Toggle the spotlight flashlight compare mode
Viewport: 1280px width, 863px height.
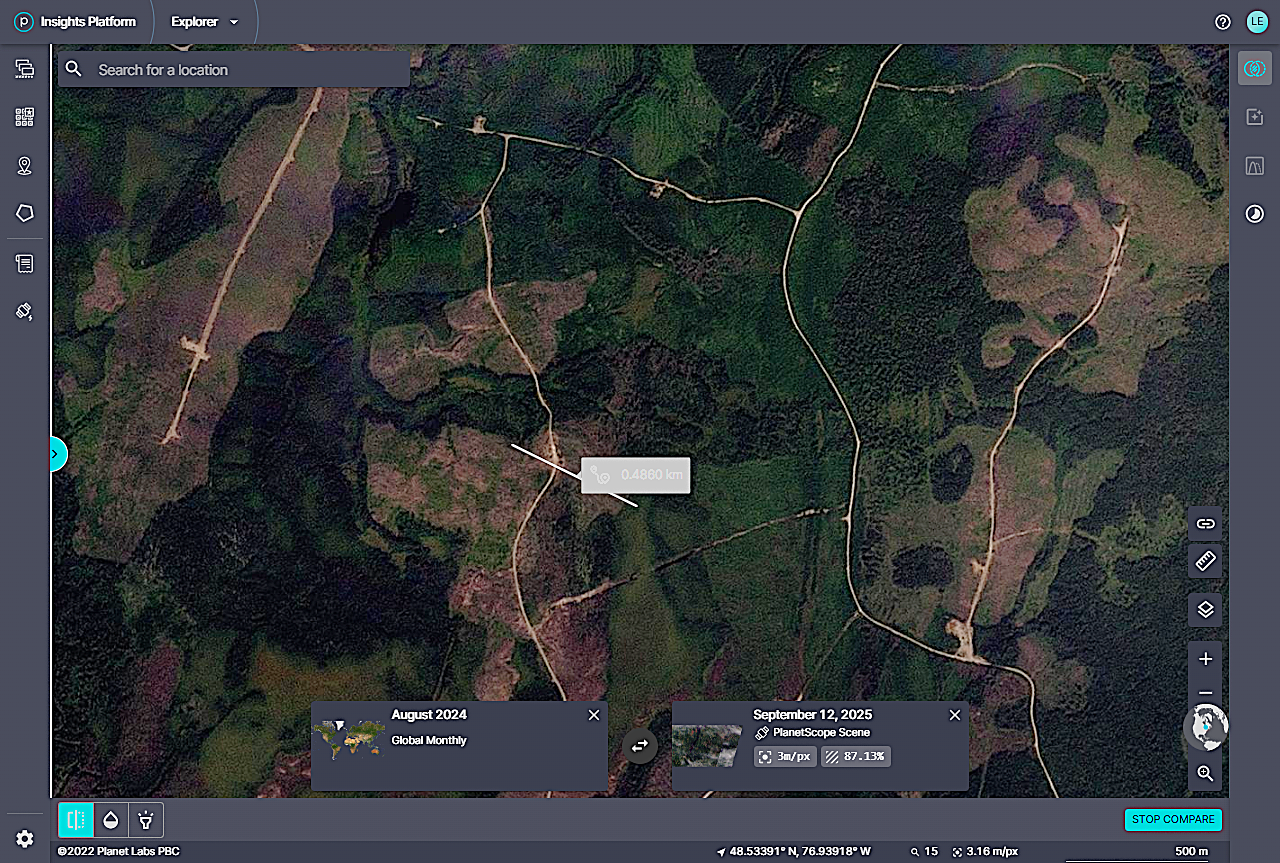(146, 820)
